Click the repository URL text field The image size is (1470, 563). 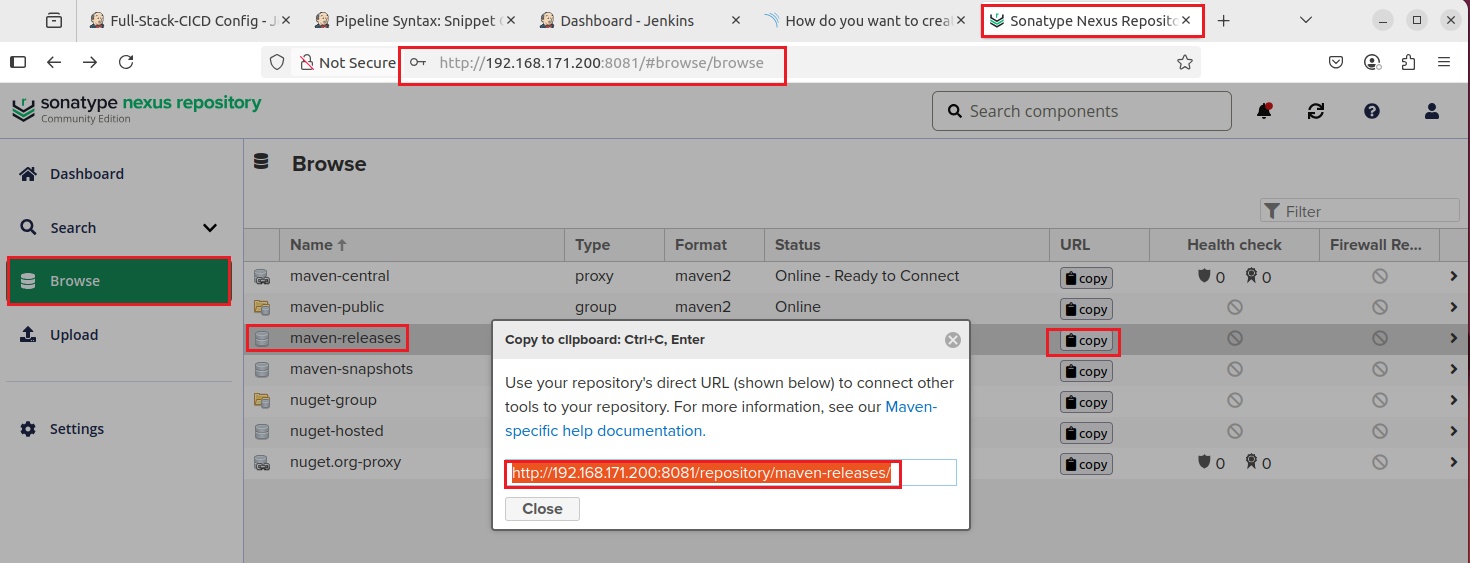pyautogui.click(x=731, y=473)
